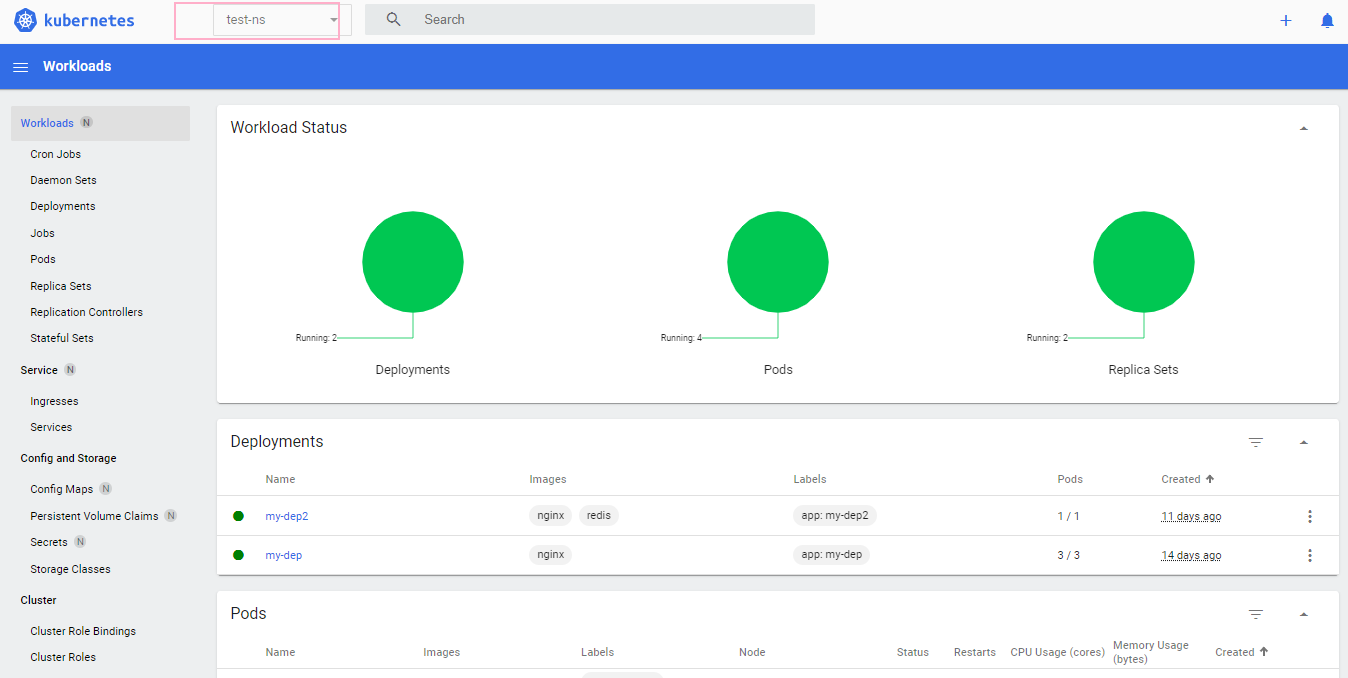Navigate to Cluster Role Bindings

point(83,630)
